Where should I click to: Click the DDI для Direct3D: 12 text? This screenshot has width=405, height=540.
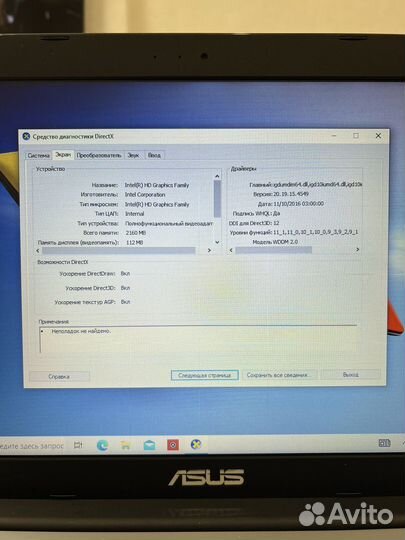[x=254, y=223]
